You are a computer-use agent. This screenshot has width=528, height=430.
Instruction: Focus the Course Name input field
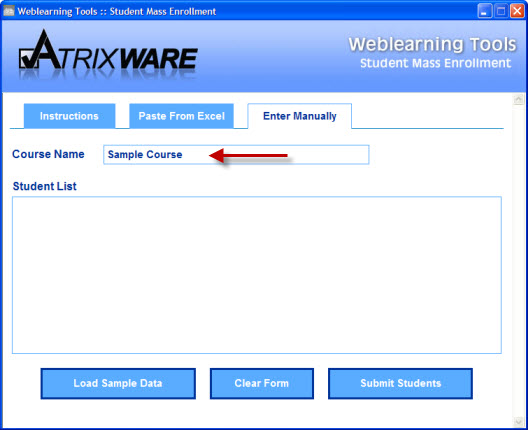point(236,155)
